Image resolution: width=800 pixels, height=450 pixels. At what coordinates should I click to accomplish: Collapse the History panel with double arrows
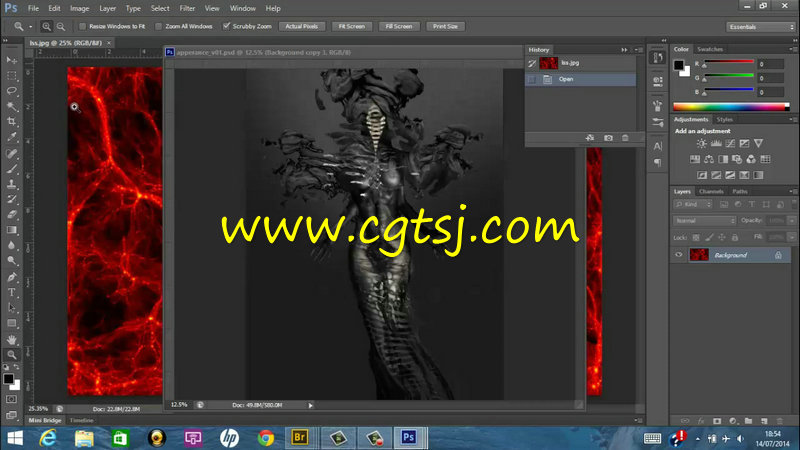click(624, 49)
